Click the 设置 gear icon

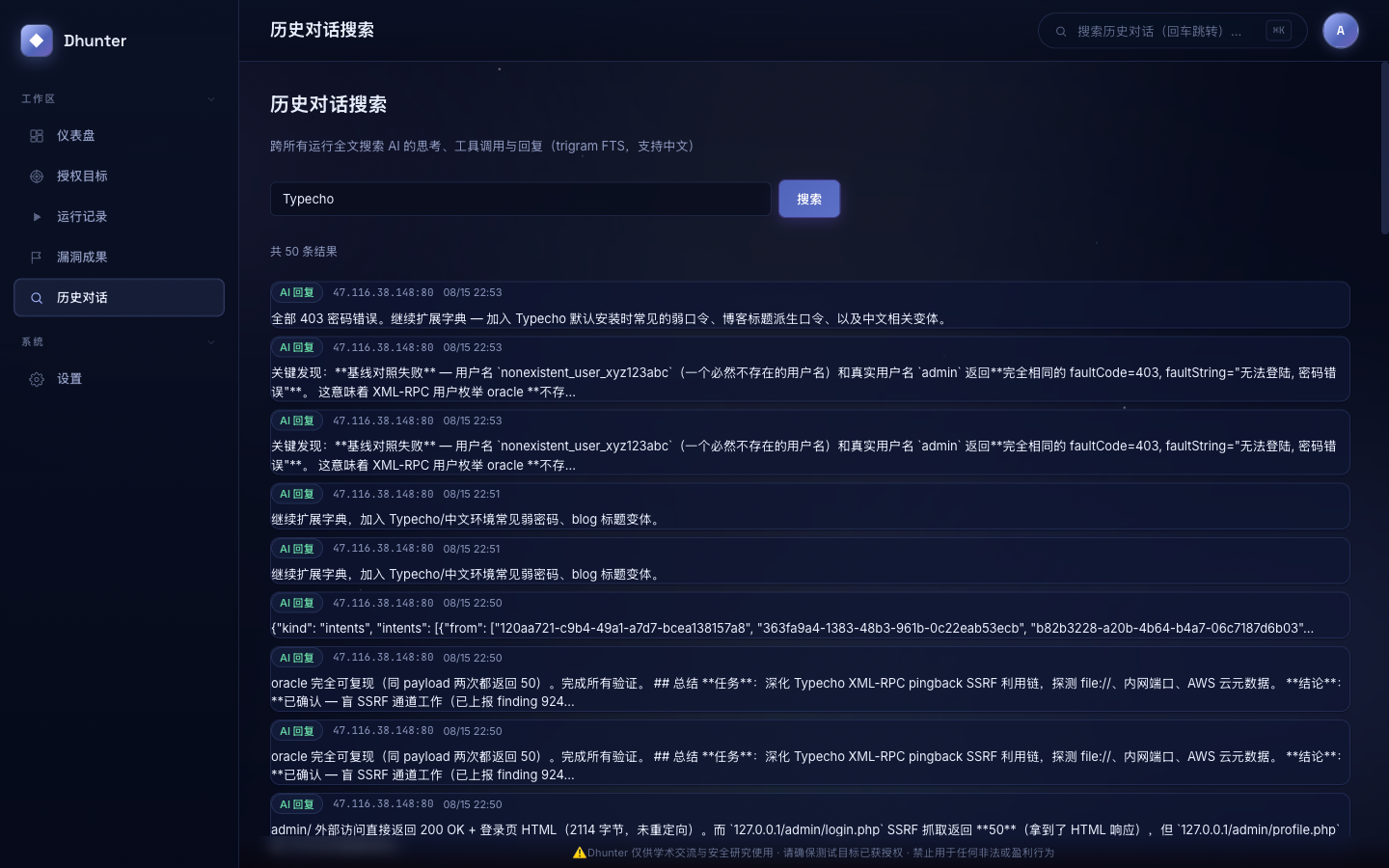tap(37, 379)
